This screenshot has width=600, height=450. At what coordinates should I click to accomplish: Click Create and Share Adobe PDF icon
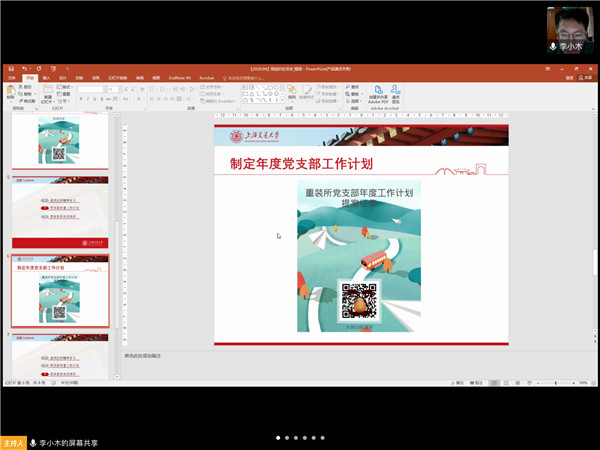tap(376, 92)
